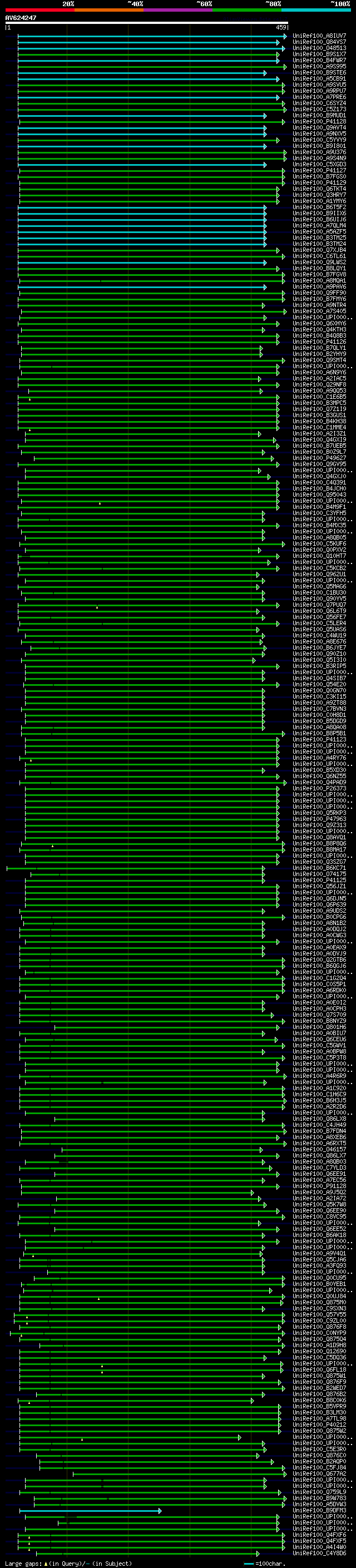Select the UniRef100_Q6TKT4 label
Image resolution: width=356 pixels, height=1568 pixels.
coord(319,189)
